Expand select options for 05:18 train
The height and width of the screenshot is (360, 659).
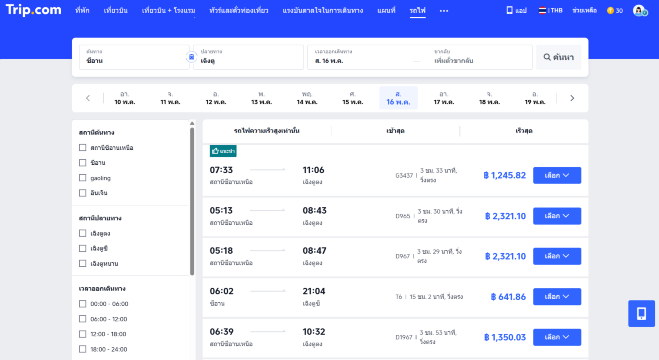[x=557, y=256]
